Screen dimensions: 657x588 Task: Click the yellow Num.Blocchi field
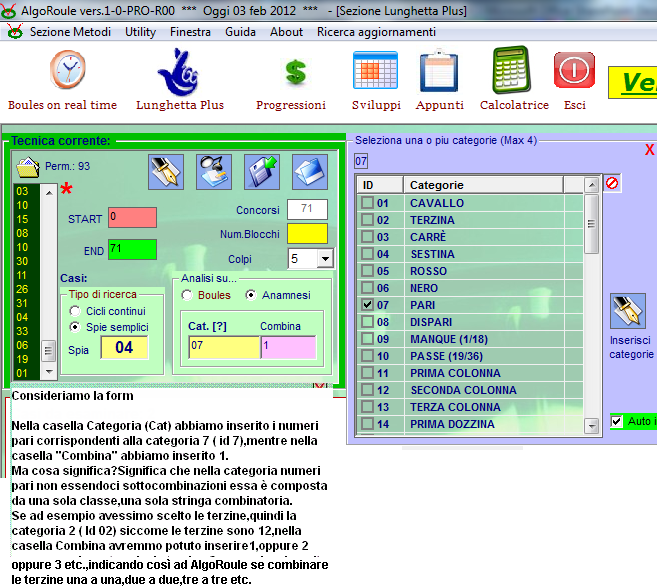(x=307, y=233)
